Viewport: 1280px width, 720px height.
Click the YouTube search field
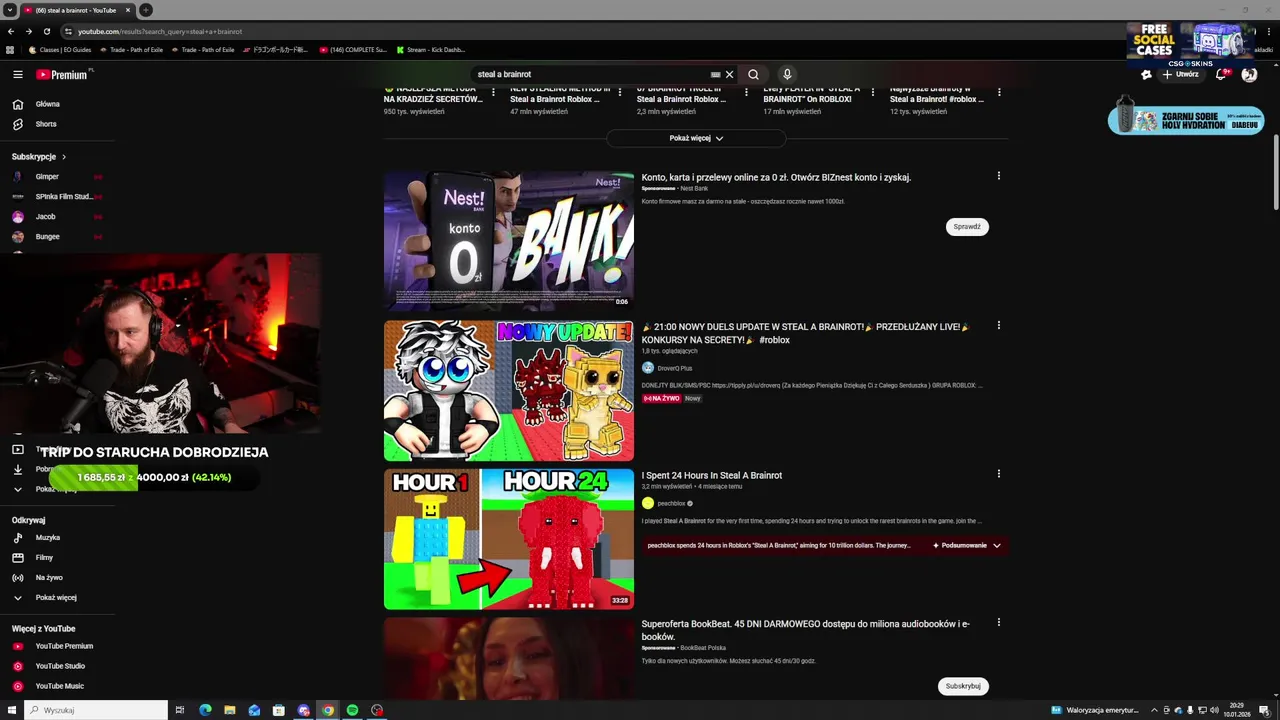[x=590, y=74]
